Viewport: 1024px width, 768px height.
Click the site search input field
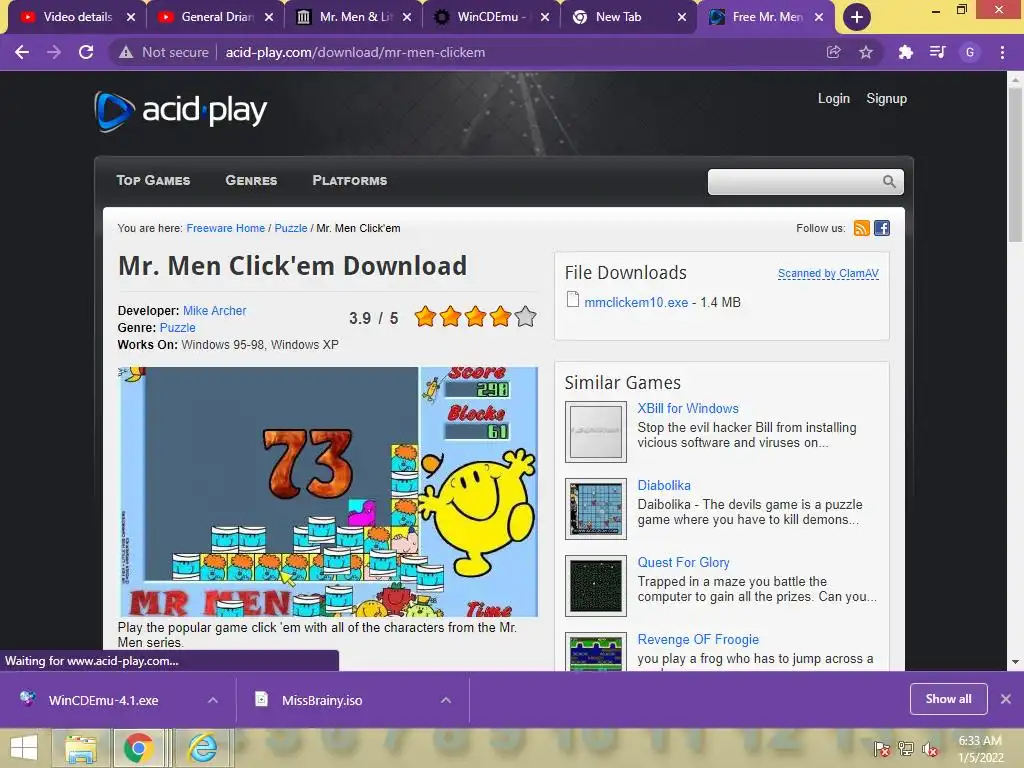coord(795,182)
